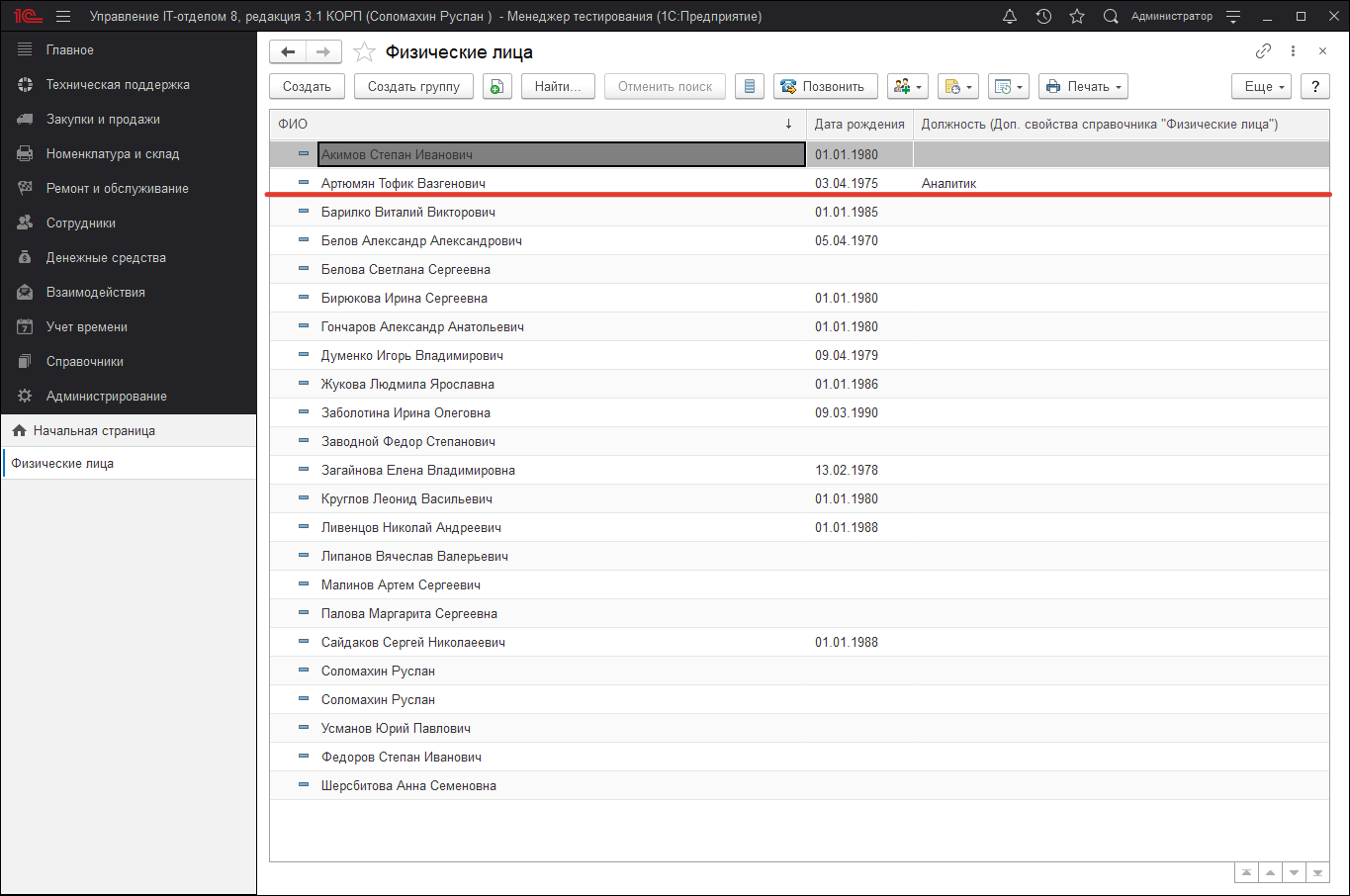The image size is (1350, 896).
Task: Sort by the ФИО column header
Action: pos(534,125)
